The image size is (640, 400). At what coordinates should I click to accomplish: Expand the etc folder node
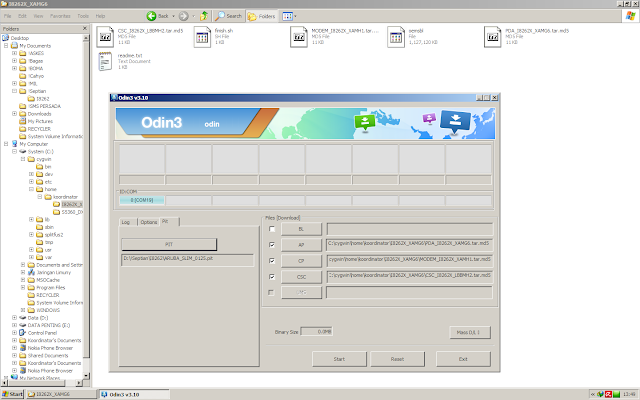pos(31,182)
